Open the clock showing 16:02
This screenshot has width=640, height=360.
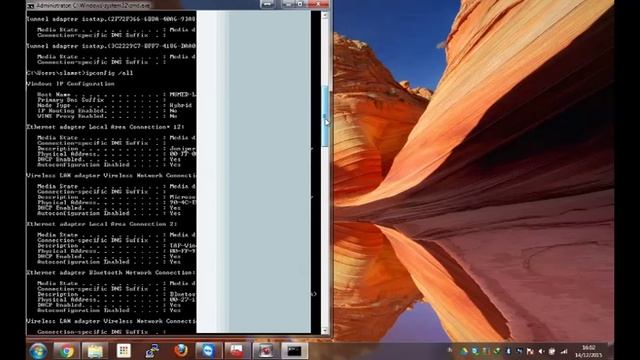[x=589, y=351]
